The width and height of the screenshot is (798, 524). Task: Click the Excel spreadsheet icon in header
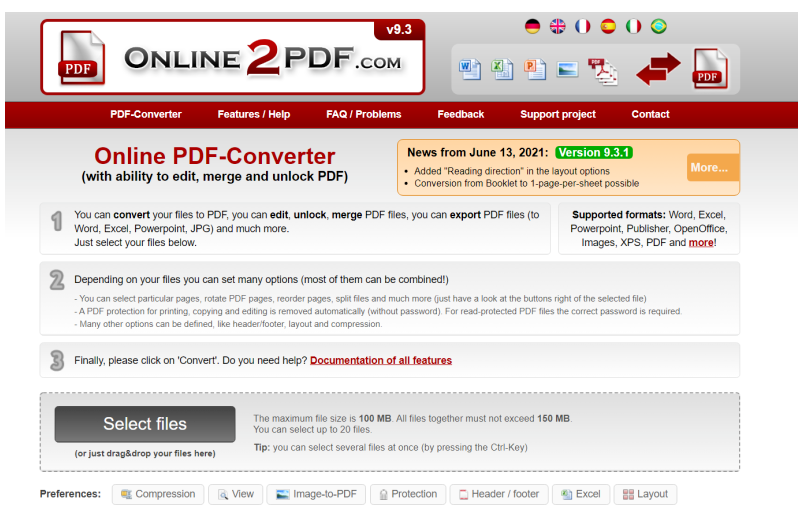(502, 69)
